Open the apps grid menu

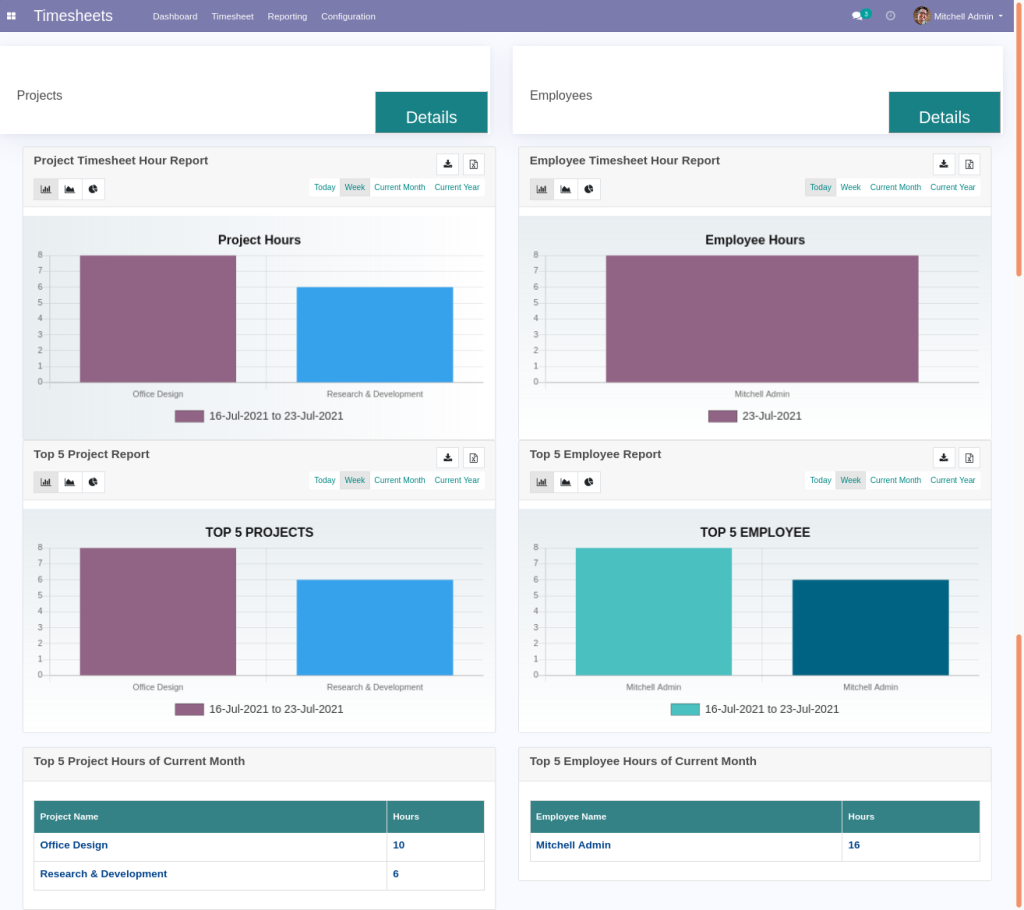pyautogui.click(x=12, y=15)
